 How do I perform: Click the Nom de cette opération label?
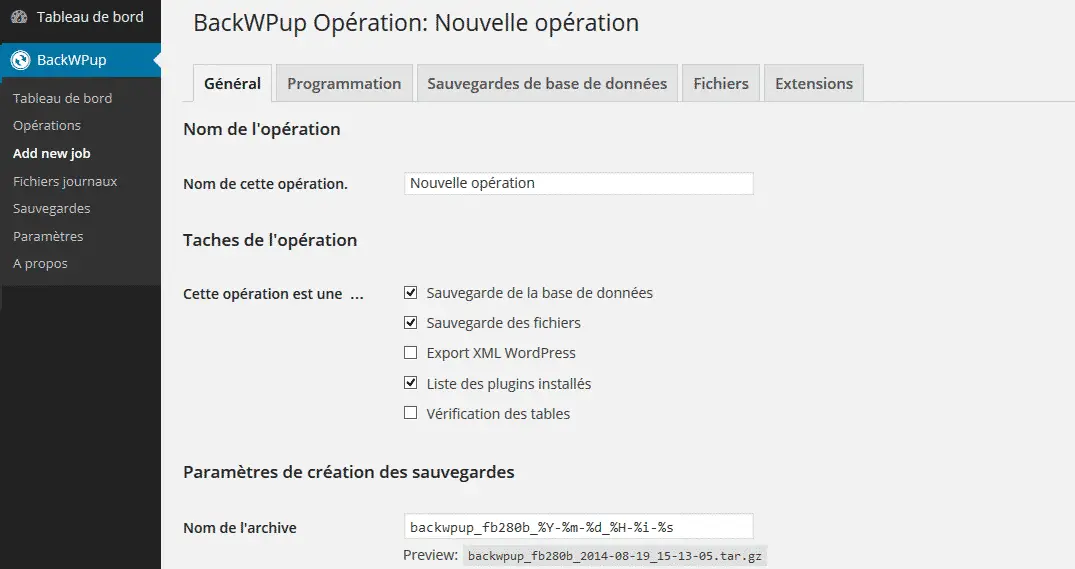pos(265,184)
